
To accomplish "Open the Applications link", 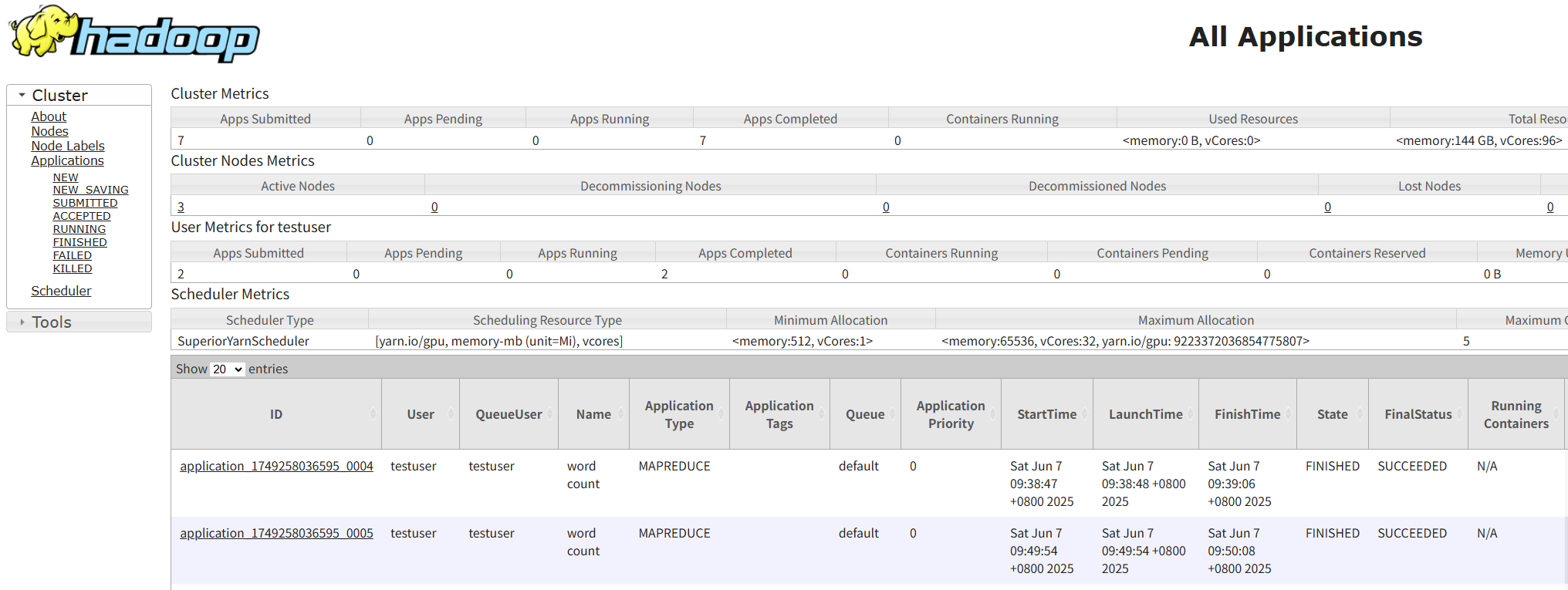I will [x=67, y=160].
